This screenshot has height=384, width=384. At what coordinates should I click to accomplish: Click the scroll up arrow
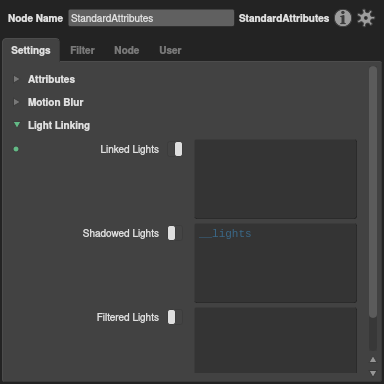(373, 360)
